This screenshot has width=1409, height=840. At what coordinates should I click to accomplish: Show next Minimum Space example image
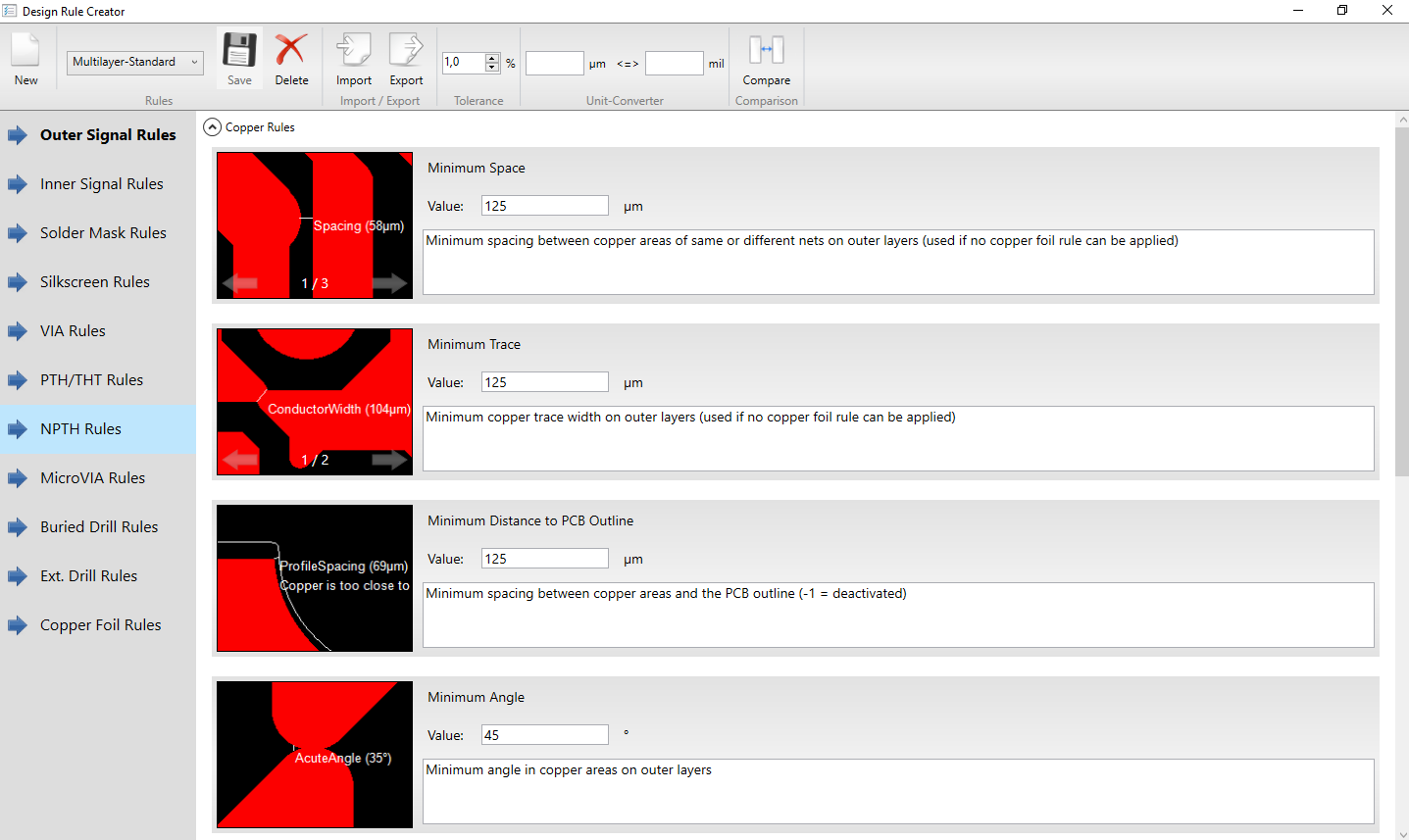tap(389, 283)
